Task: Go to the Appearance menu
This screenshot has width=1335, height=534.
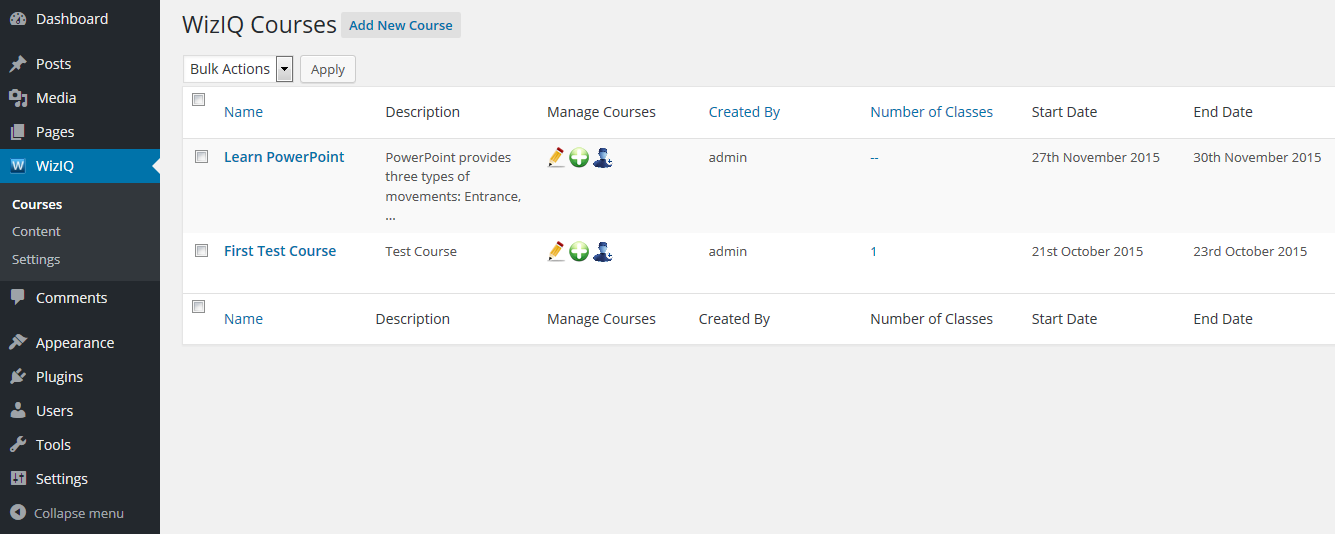Action: (x=74, y=343)
